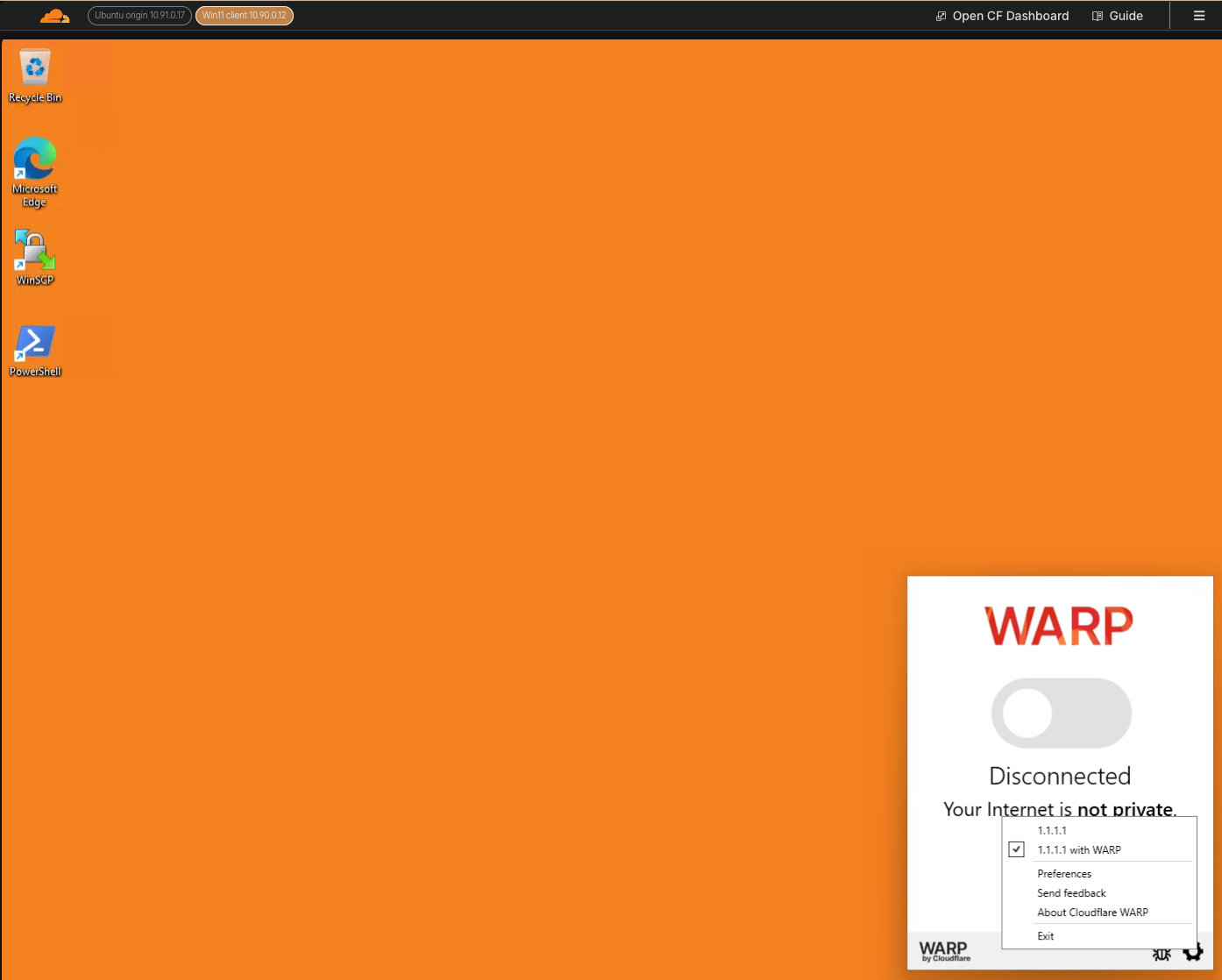1222x980 pixels.
Task: Toggle the WARP connection switch on
Action: coord(1061,713)
